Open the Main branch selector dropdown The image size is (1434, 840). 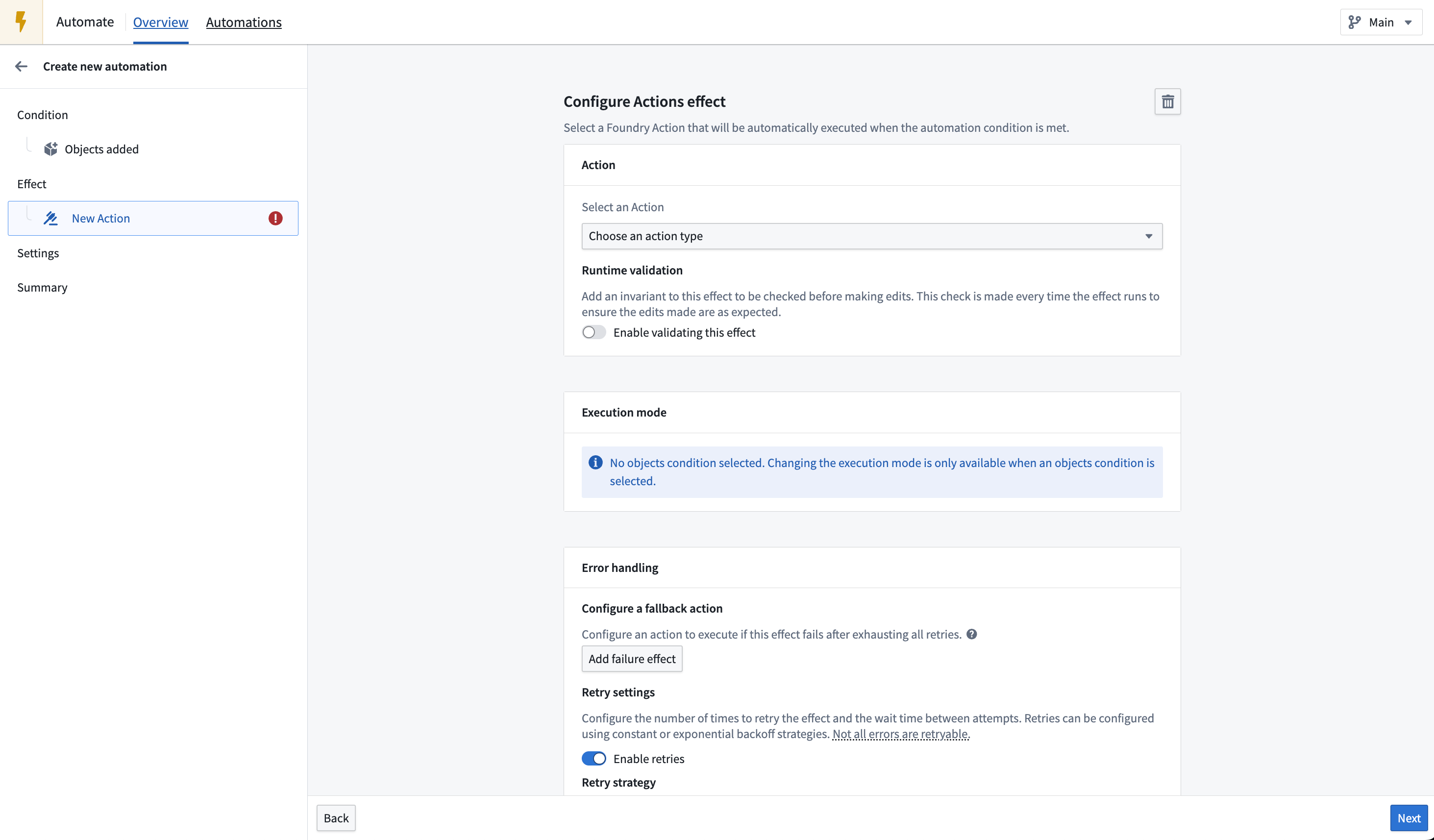[x=1381, y=22]
